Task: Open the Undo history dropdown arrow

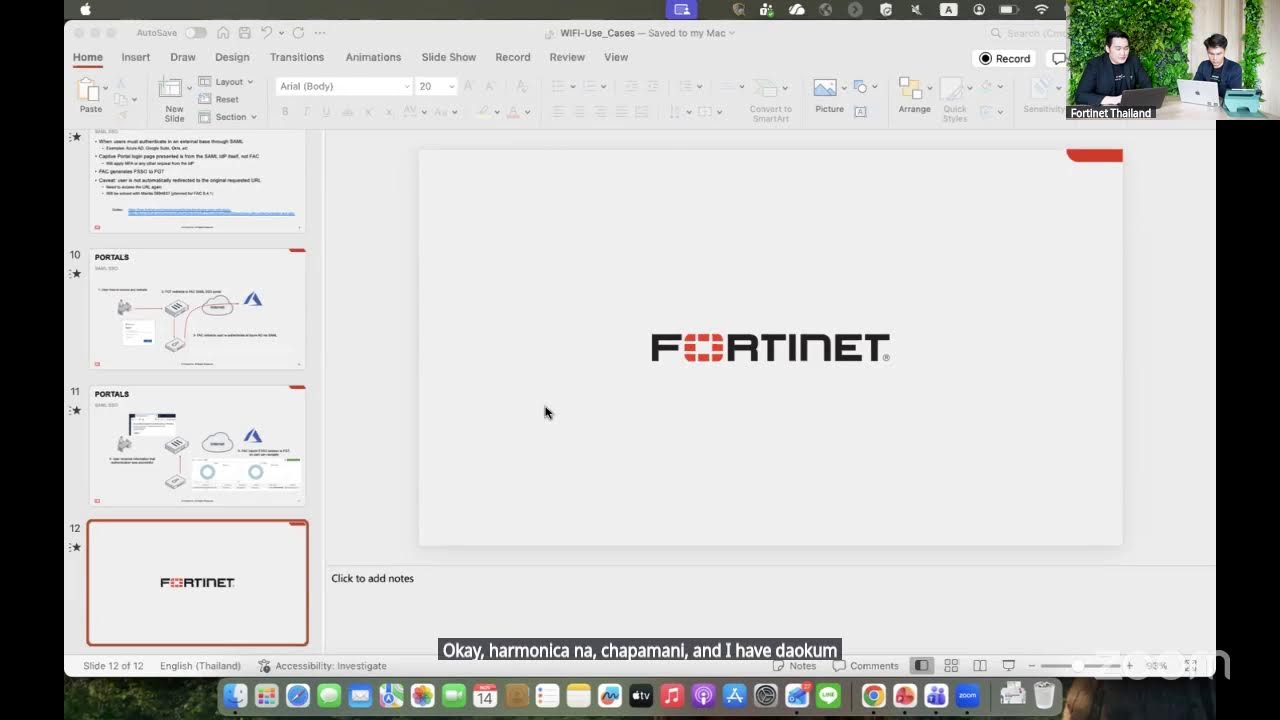Action: [279, 33]
